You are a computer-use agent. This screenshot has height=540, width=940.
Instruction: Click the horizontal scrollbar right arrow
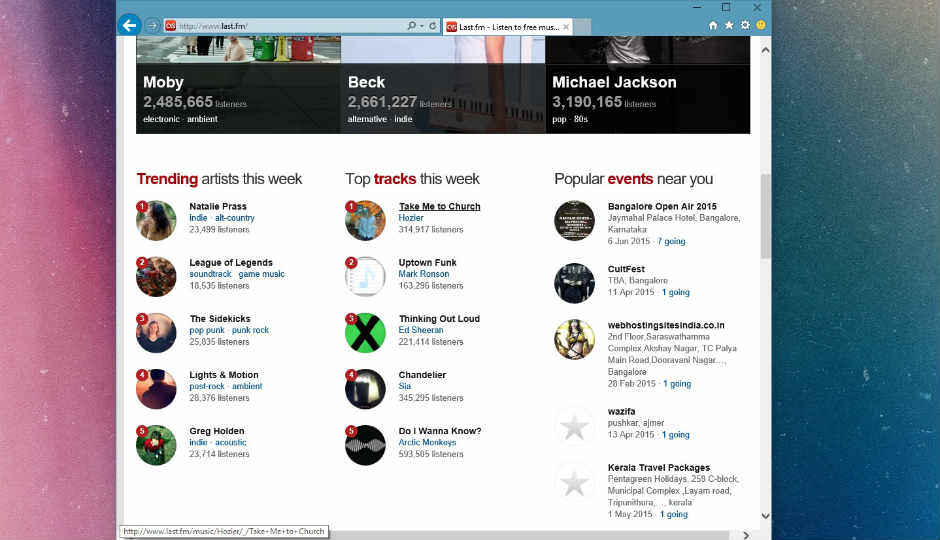tap(746, 535)
